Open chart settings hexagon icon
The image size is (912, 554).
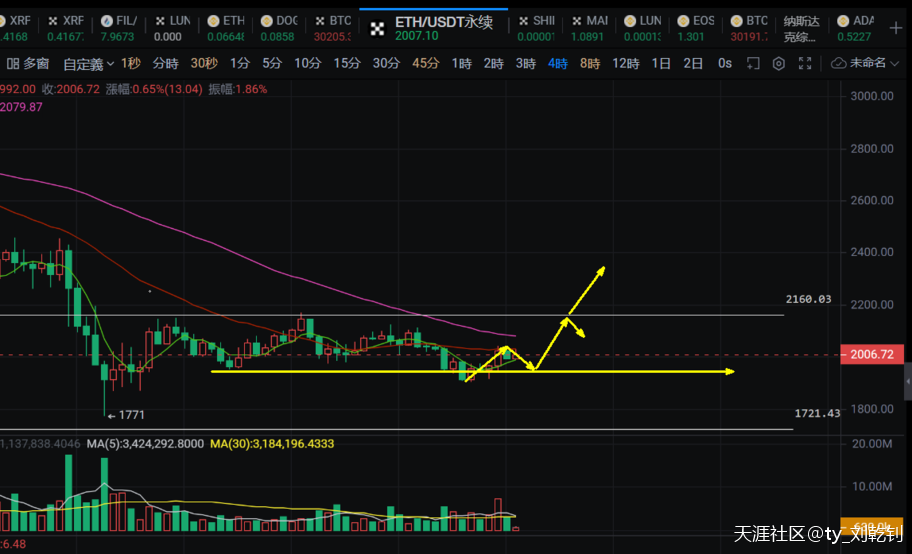pos(779,64)
